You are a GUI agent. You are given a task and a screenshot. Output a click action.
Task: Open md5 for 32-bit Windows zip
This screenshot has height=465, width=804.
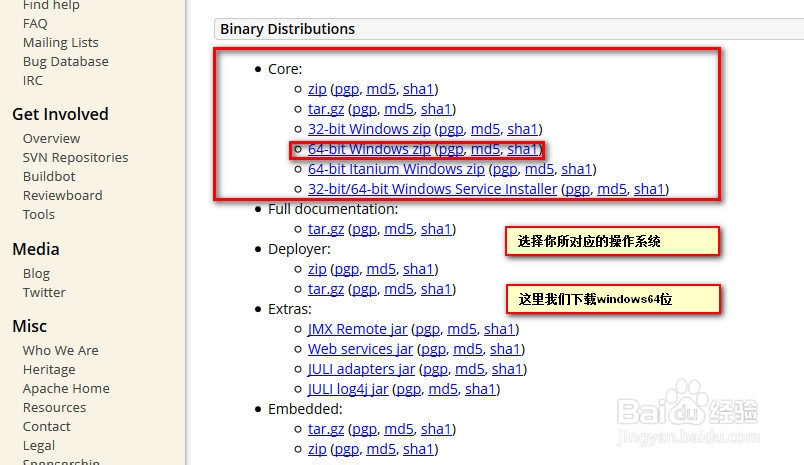click(x=485, y=129)
